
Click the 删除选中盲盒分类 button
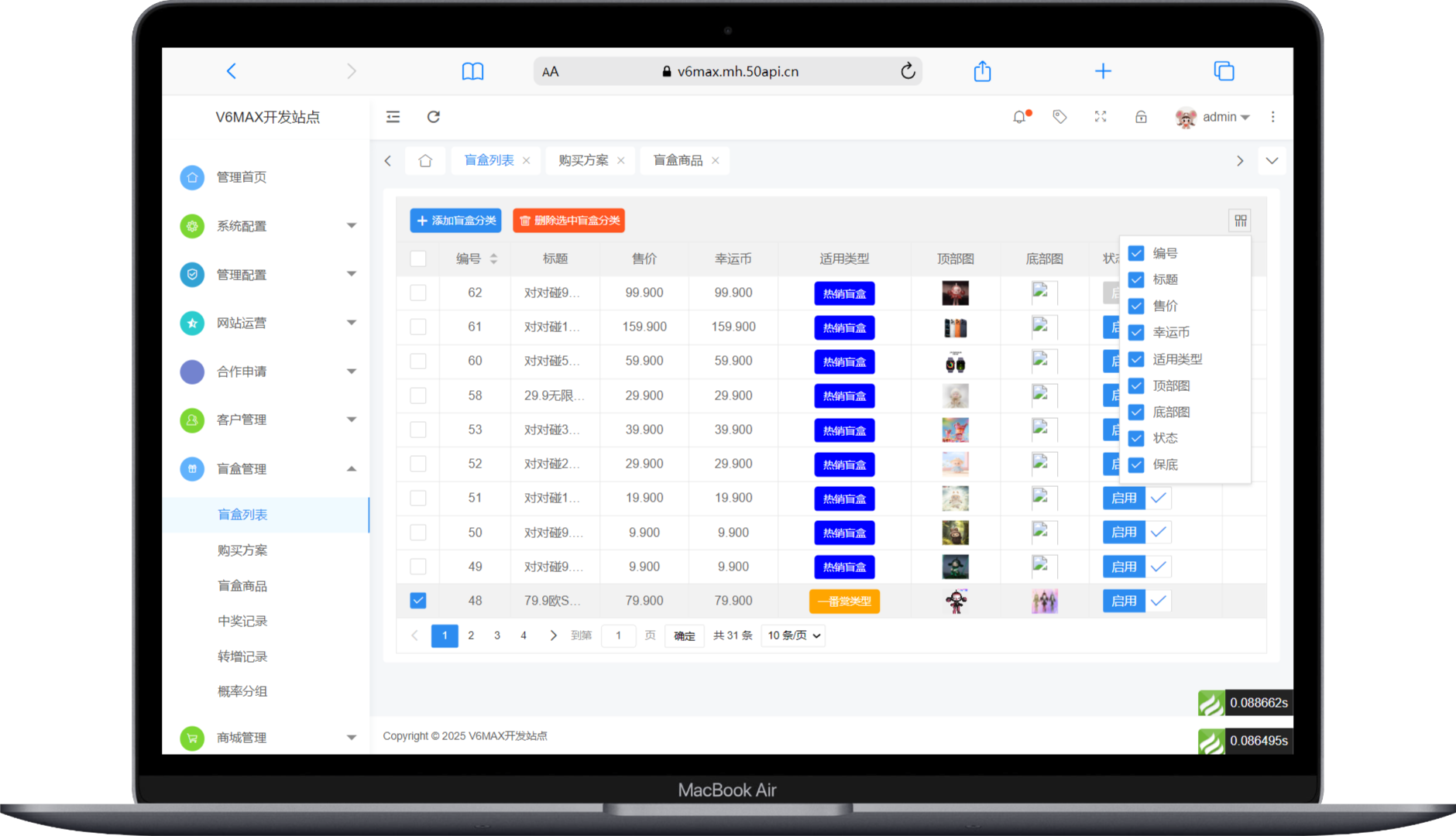tap(568, 221)
